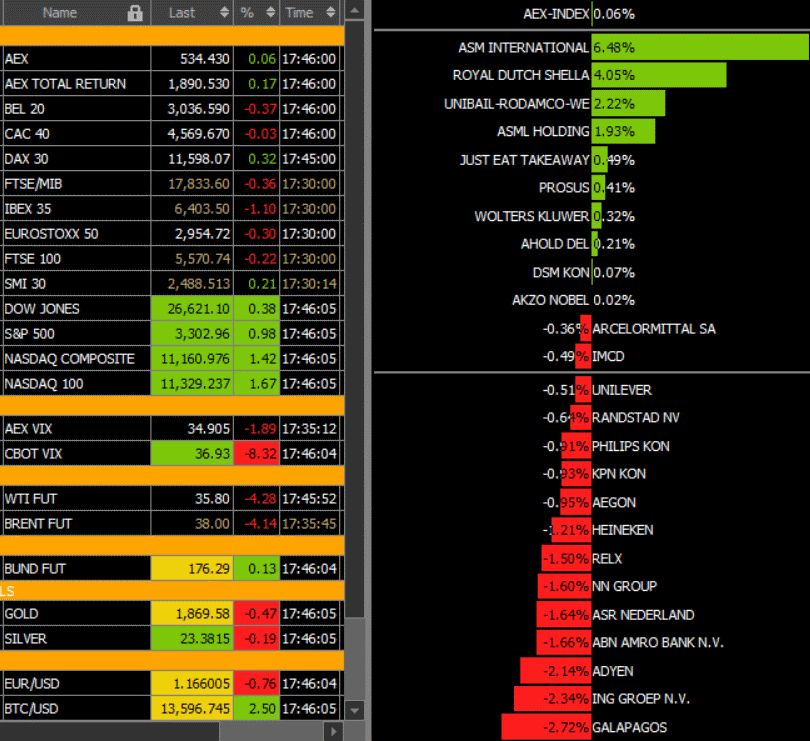Sort by the % column arrows
The image size is (810, 741).
pos(271,12)
